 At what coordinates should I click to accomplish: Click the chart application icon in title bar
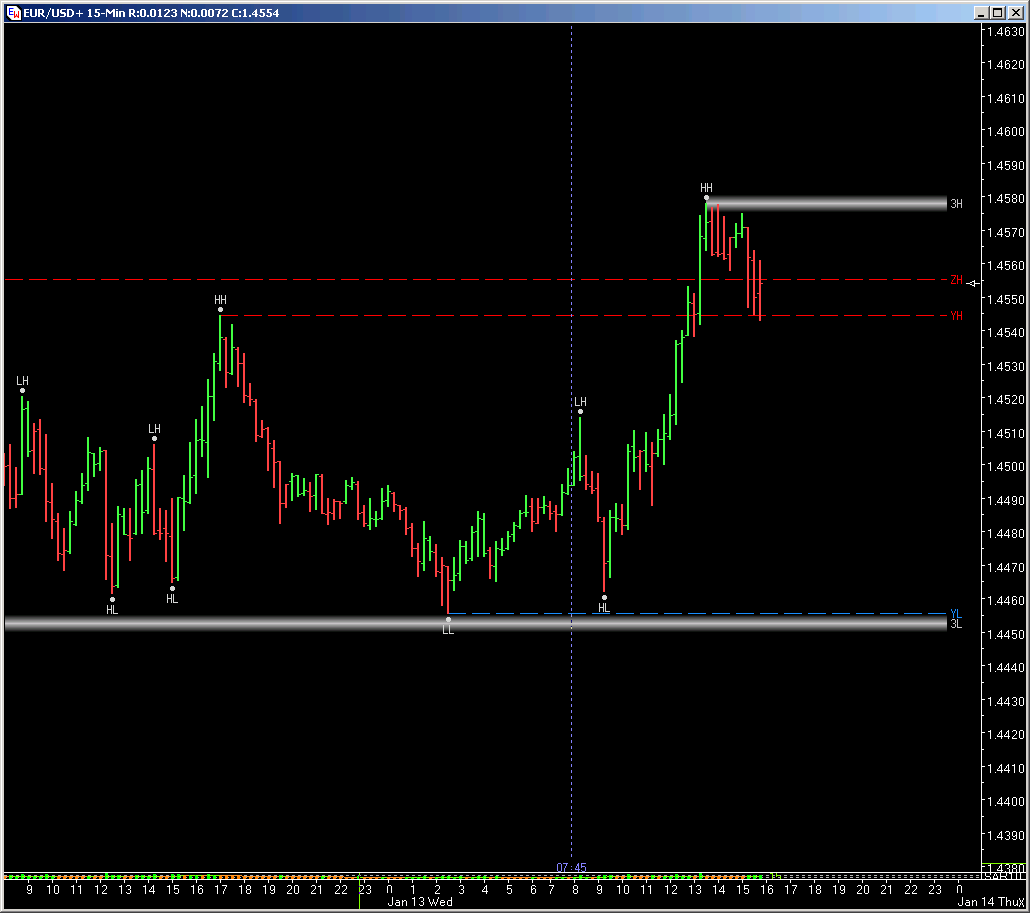[x=13, y=12]
